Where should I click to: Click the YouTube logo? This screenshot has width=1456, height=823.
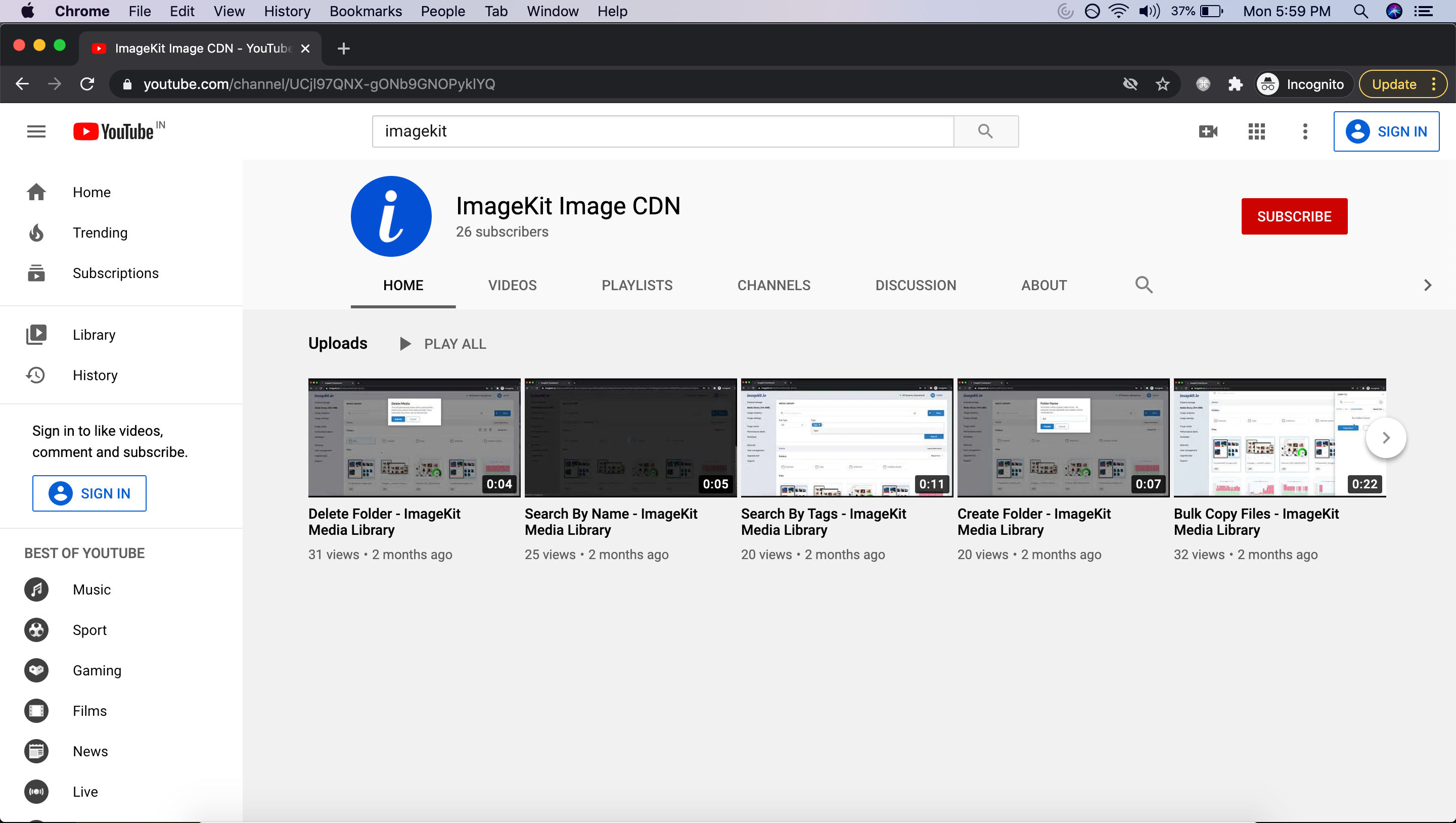point(114,132)
